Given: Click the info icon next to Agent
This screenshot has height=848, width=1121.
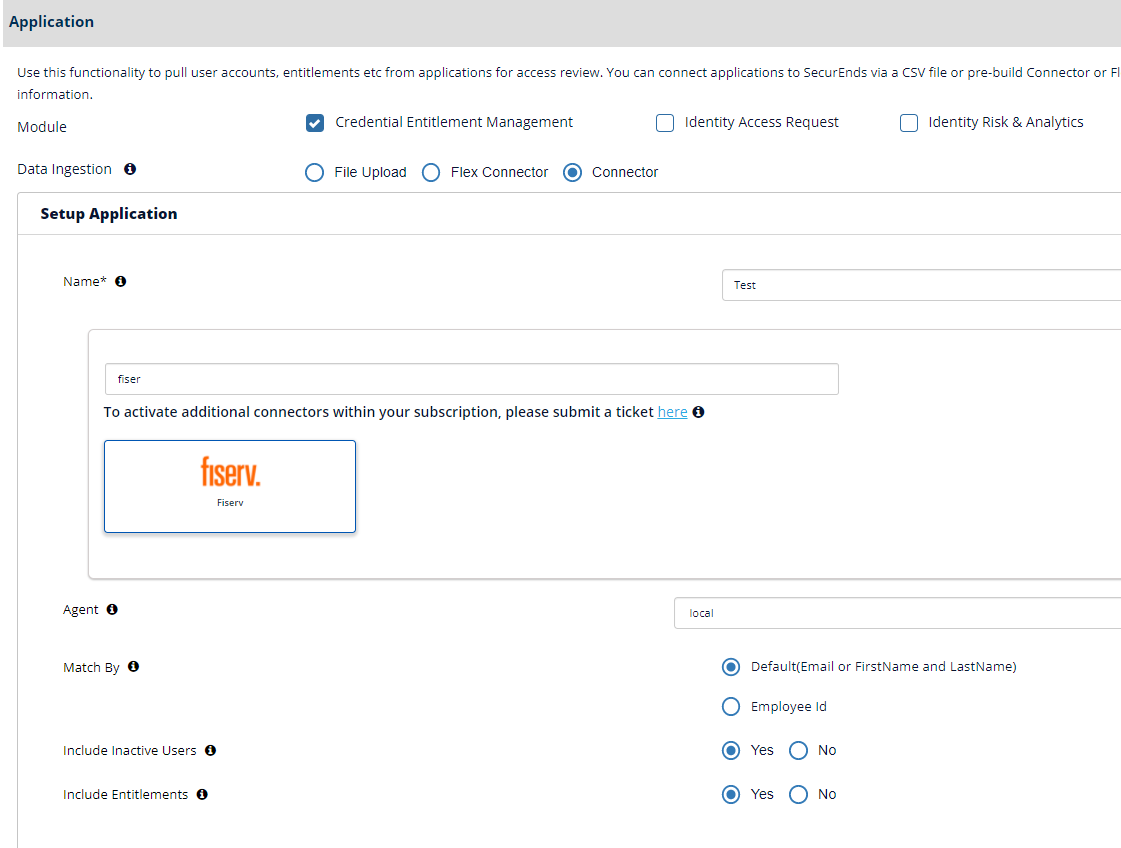Looking at the screenshot, I should click(111, 609).
